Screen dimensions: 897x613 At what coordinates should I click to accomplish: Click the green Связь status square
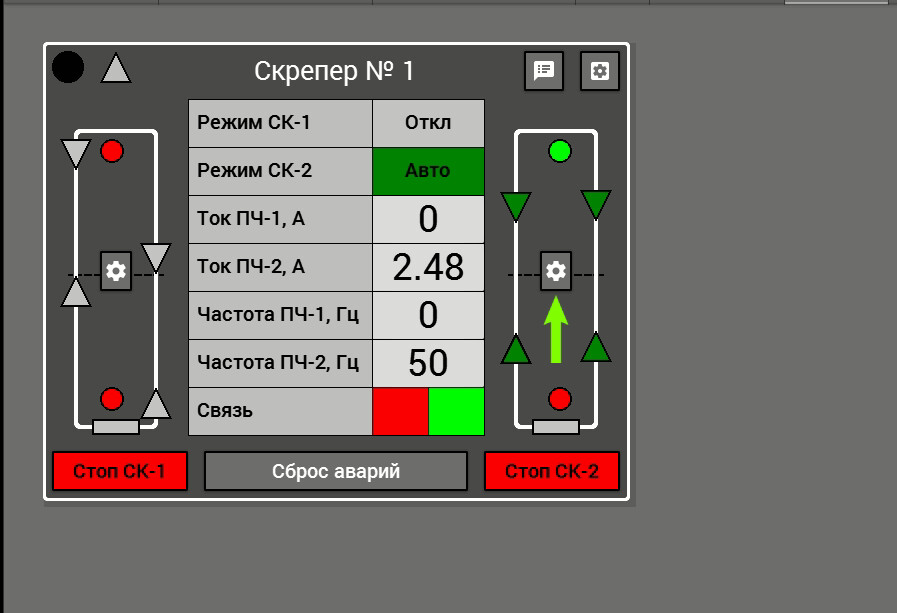457,411
